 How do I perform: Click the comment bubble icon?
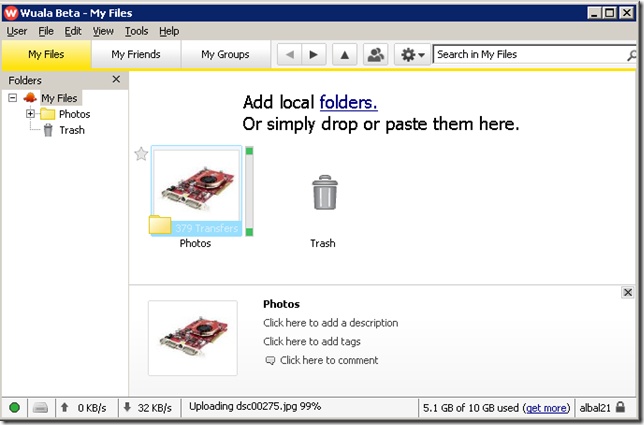tap(270, 361)
